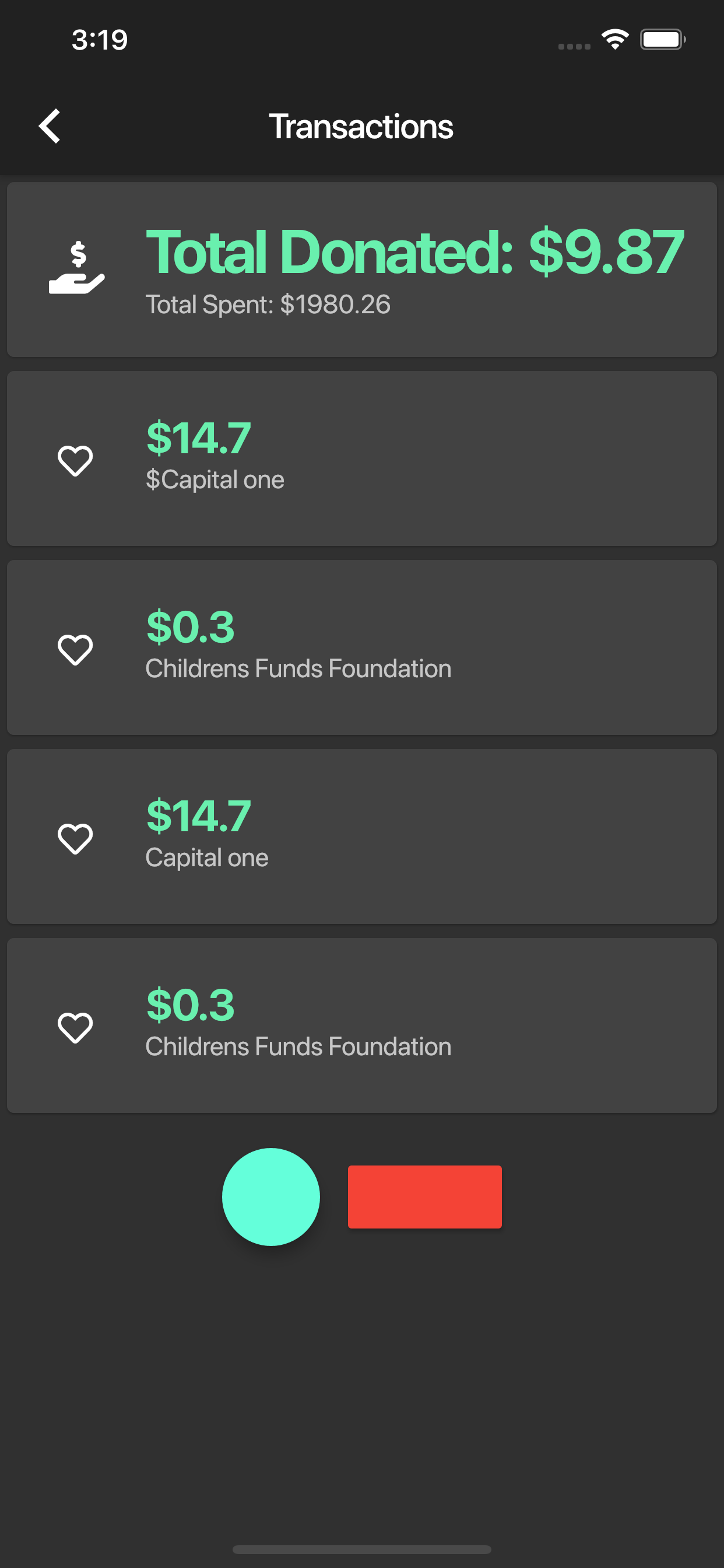The width and height of the screenshot is (724, 1568).
Task: Toggle heart on the first Childrens Funds Foundation card
Action: 75,649
